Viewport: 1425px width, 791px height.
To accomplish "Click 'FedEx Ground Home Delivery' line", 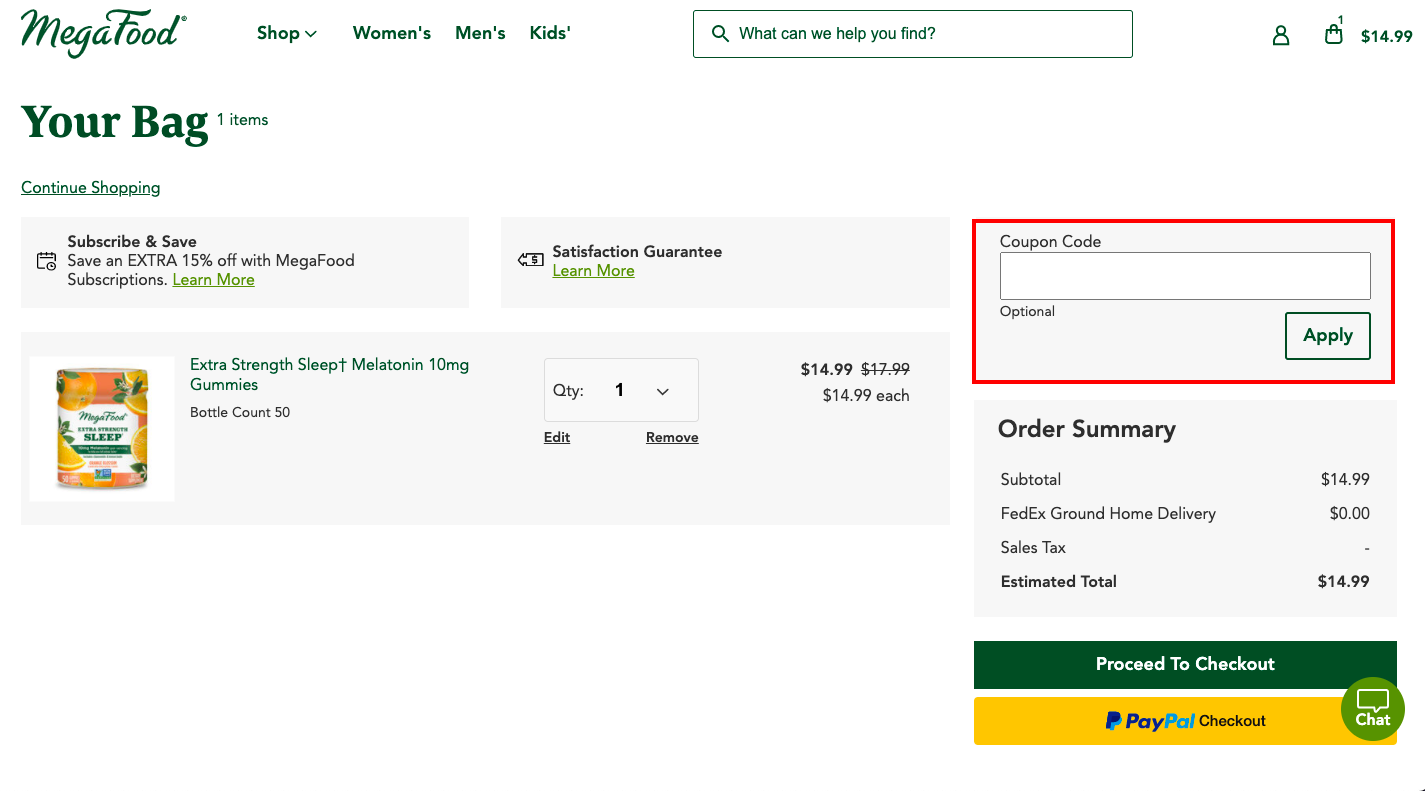I will tap(1108, 514).
